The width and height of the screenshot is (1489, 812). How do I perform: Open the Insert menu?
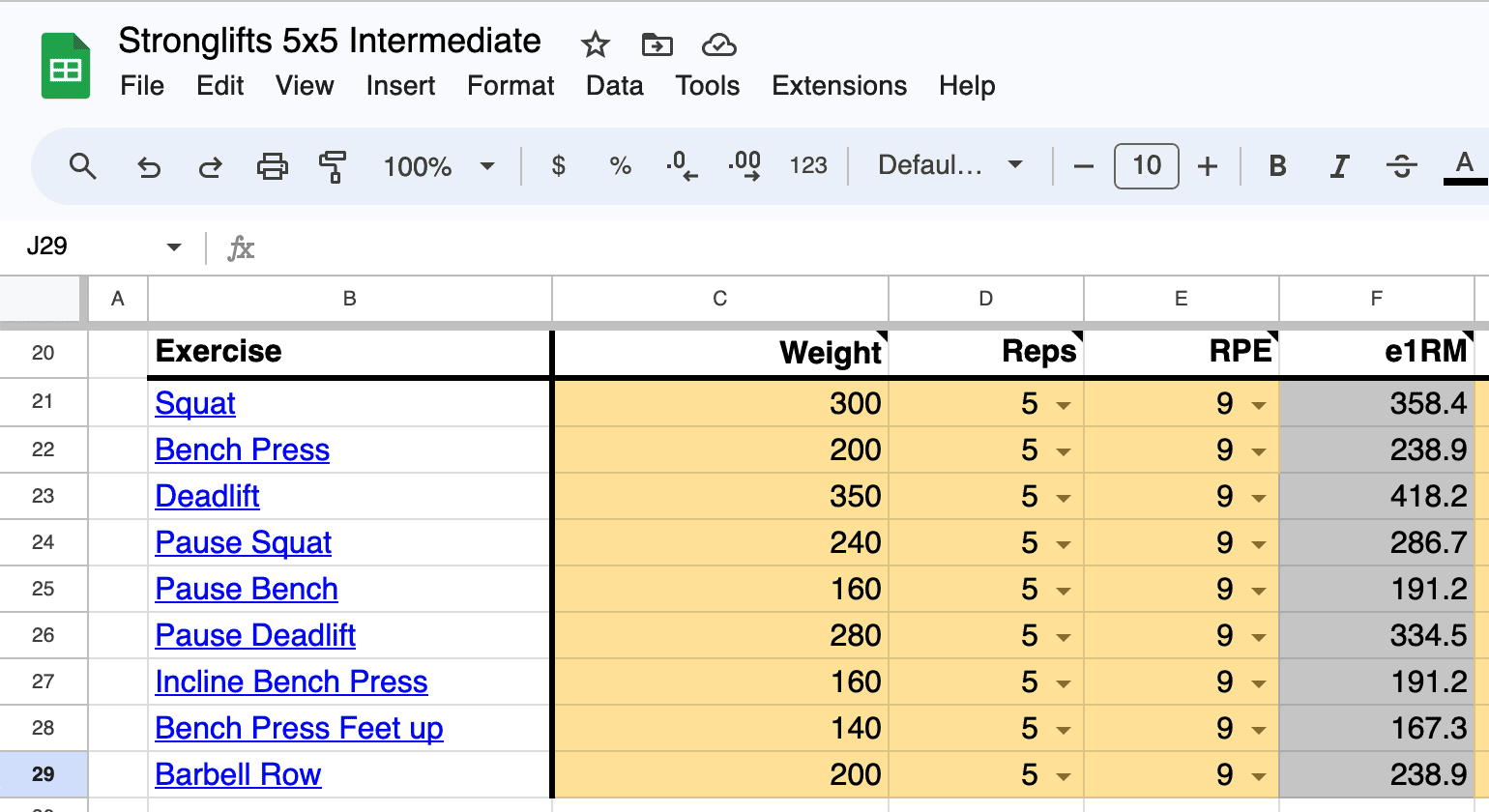click(x=400, y=86)
